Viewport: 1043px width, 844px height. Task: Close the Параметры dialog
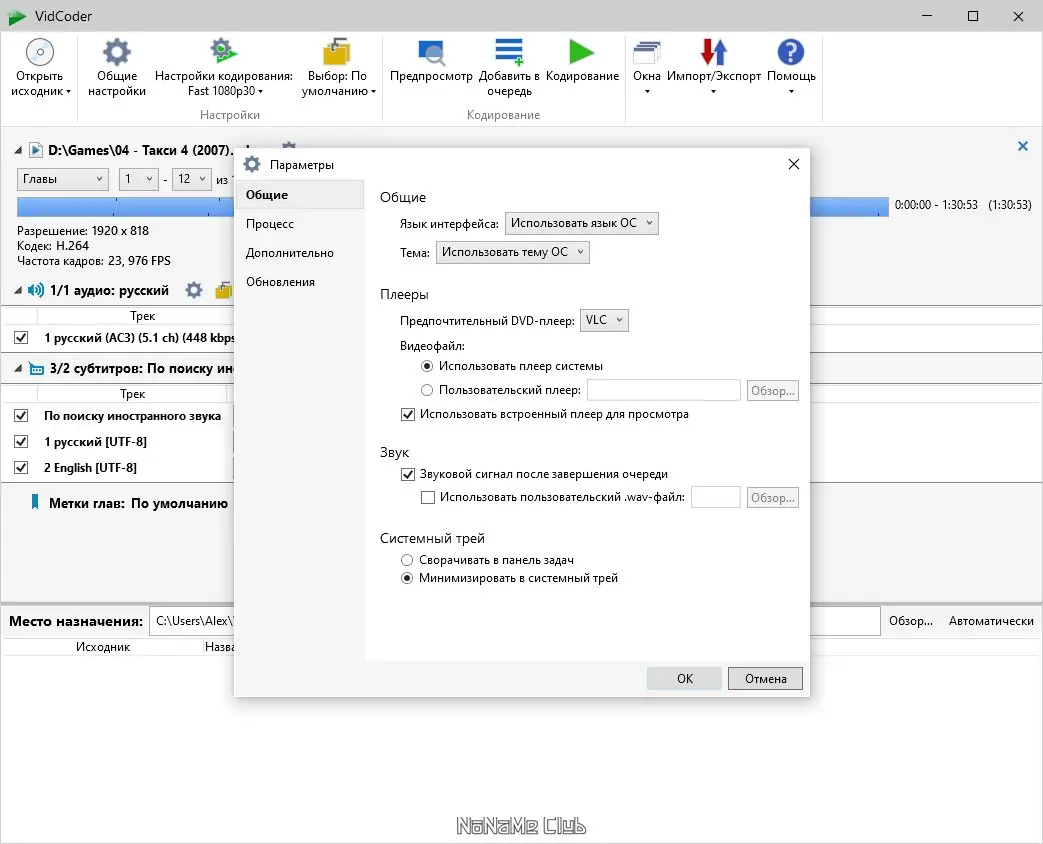794,164
